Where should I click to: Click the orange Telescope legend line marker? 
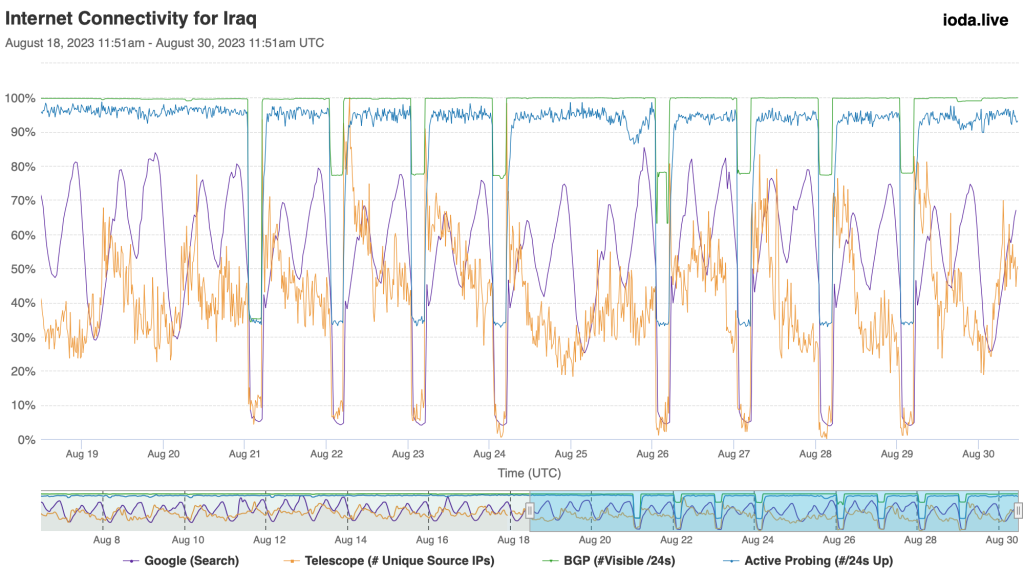[x=293, y=560]
